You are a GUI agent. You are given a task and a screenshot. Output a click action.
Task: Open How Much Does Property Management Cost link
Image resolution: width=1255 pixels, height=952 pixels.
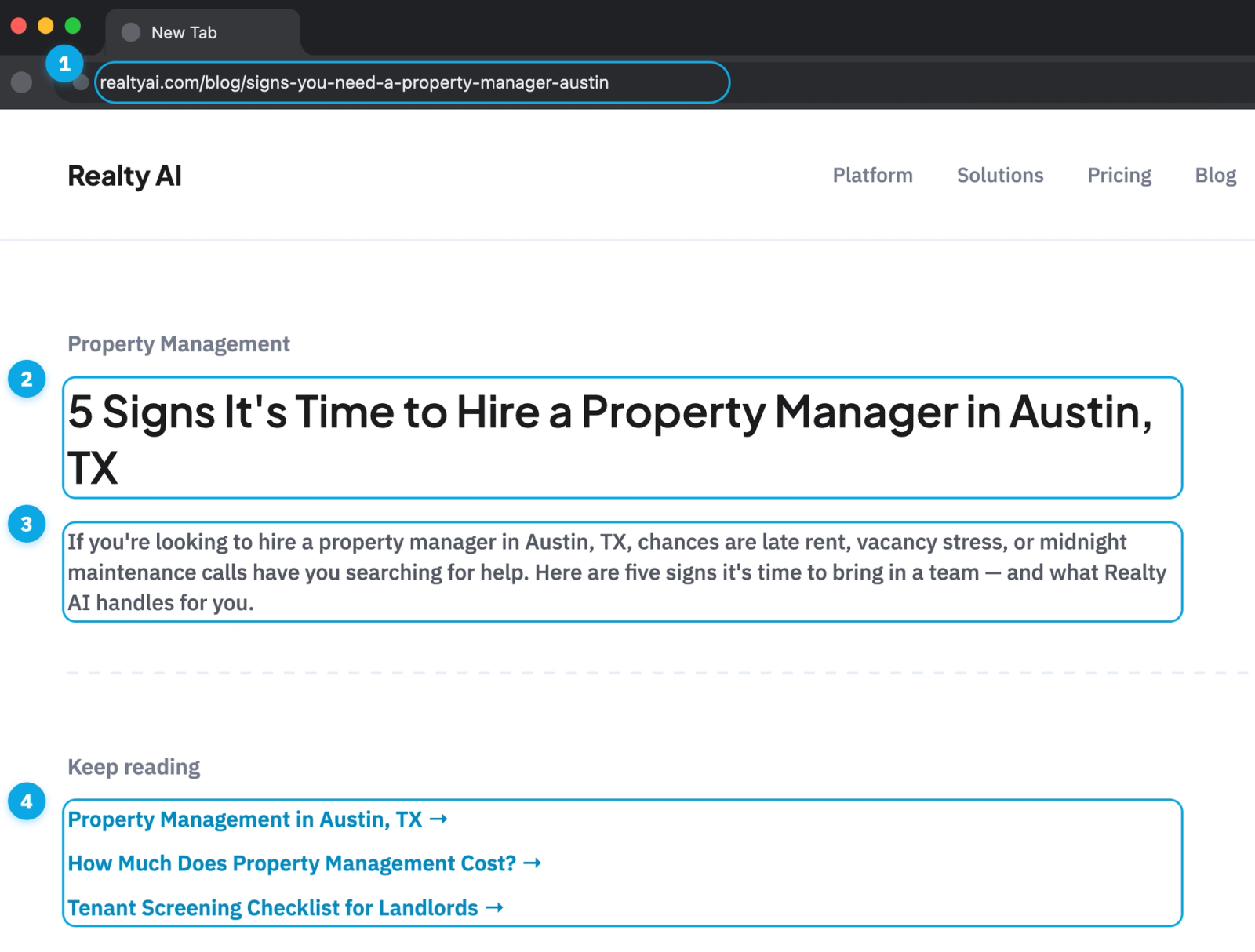304,863
